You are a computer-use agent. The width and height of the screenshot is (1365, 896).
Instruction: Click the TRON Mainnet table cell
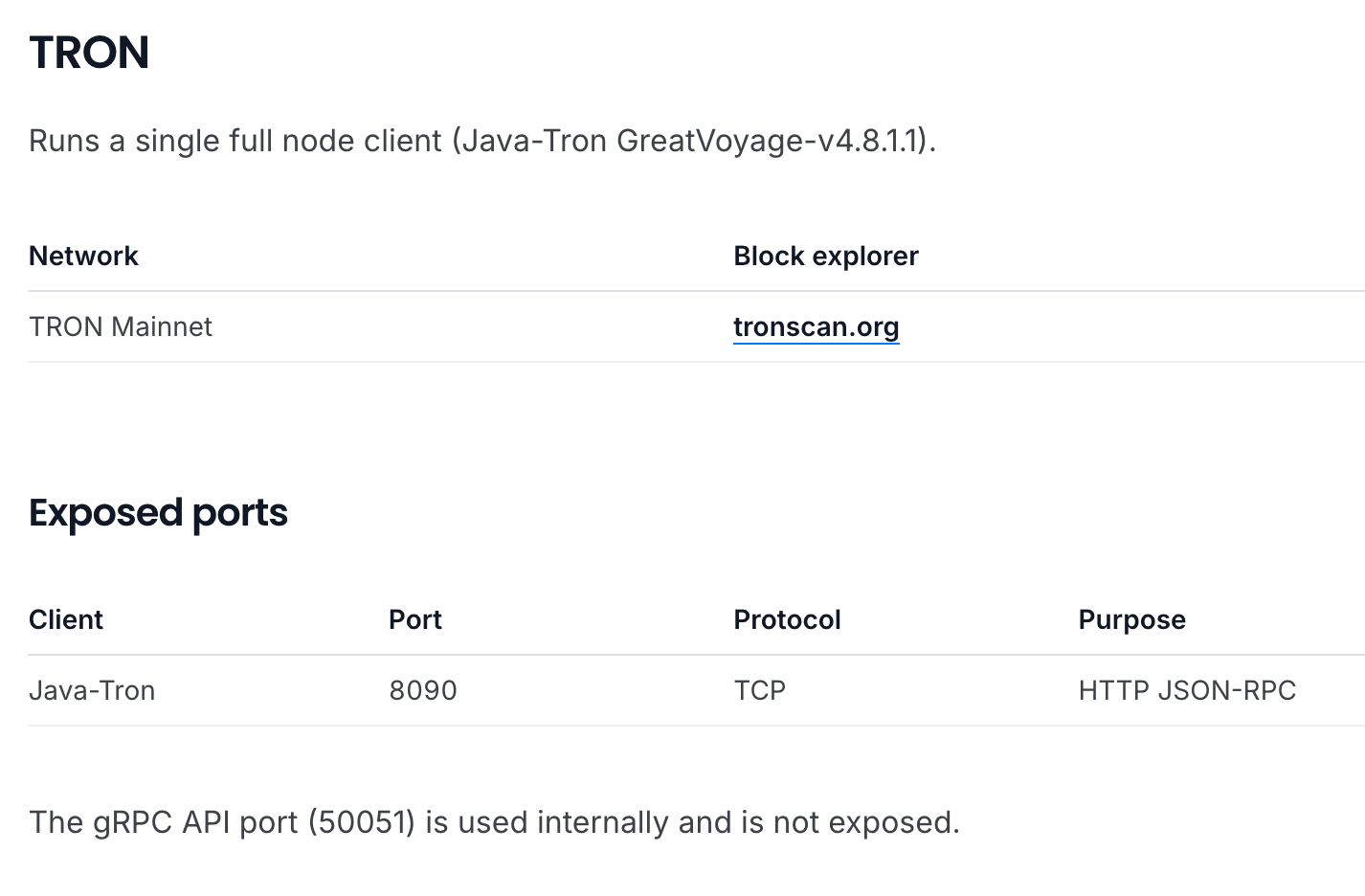[121, 326]
